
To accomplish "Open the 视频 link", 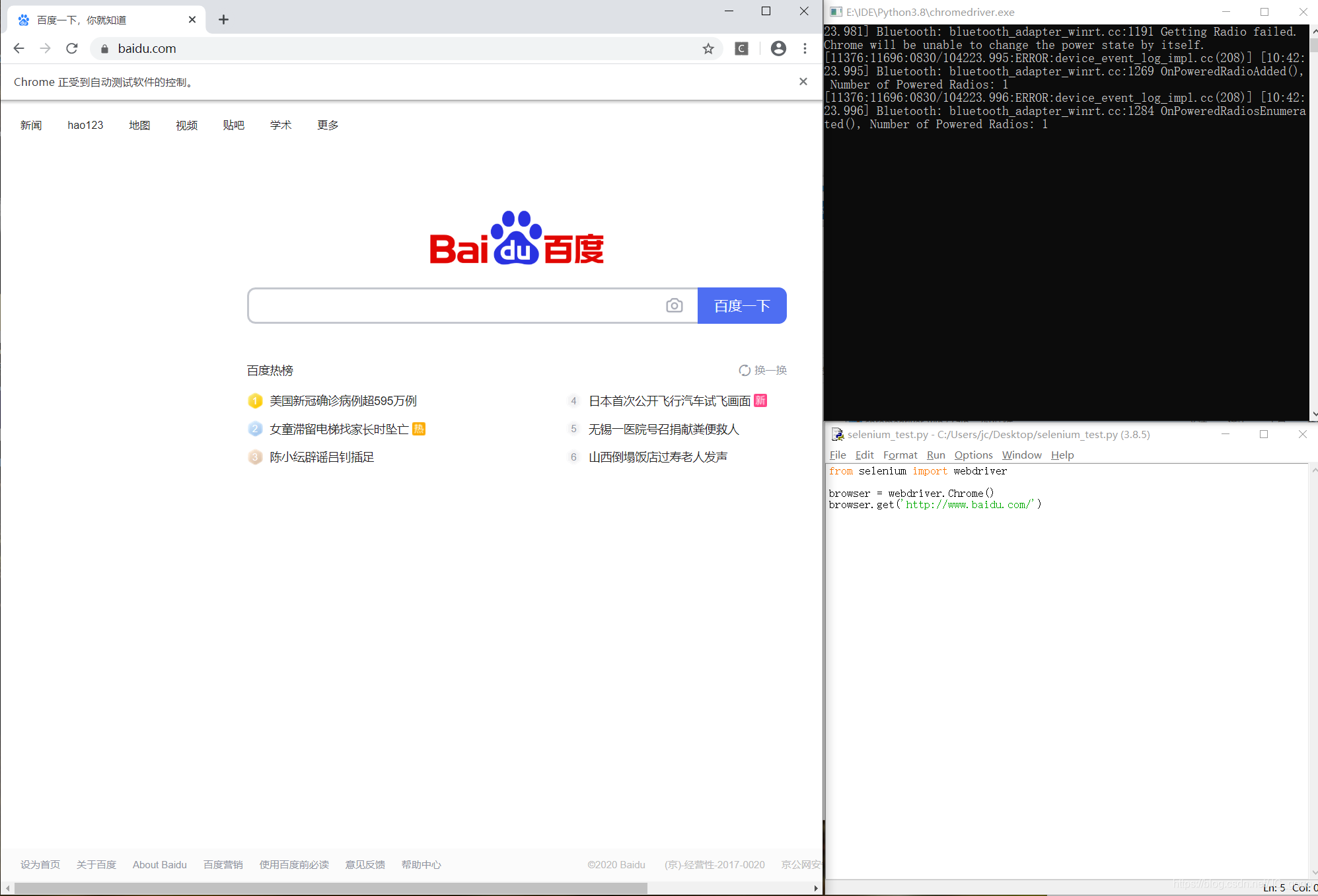I will coord(186,125).
